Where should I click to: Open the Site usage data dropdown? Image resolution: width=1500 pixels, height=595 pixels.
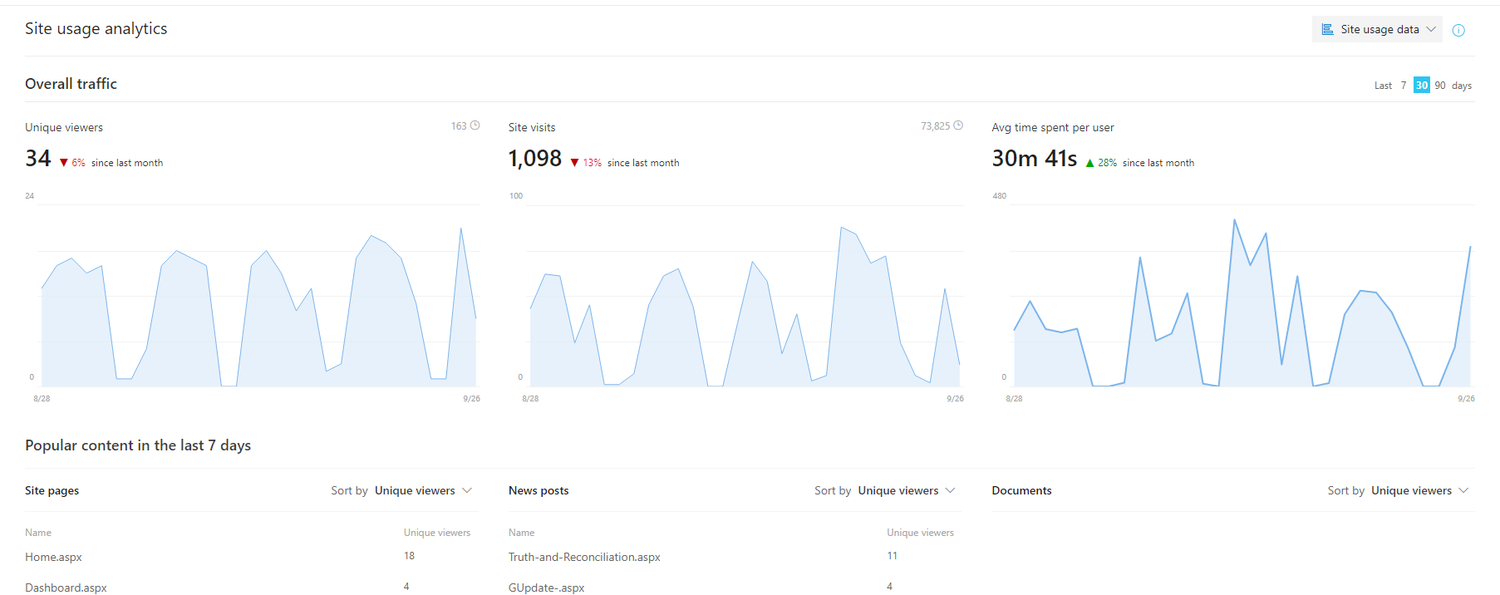click(x=1378, y=29)
